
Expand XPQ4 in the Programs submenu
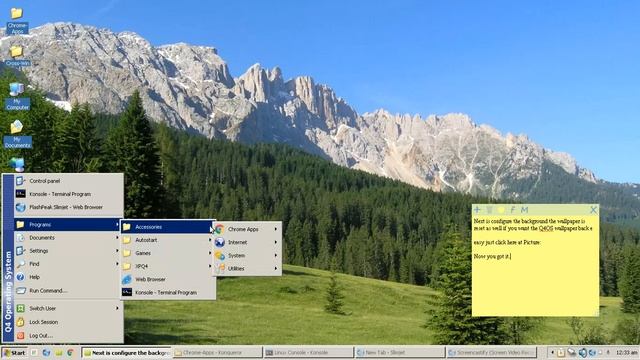click(x=168, y=266)
